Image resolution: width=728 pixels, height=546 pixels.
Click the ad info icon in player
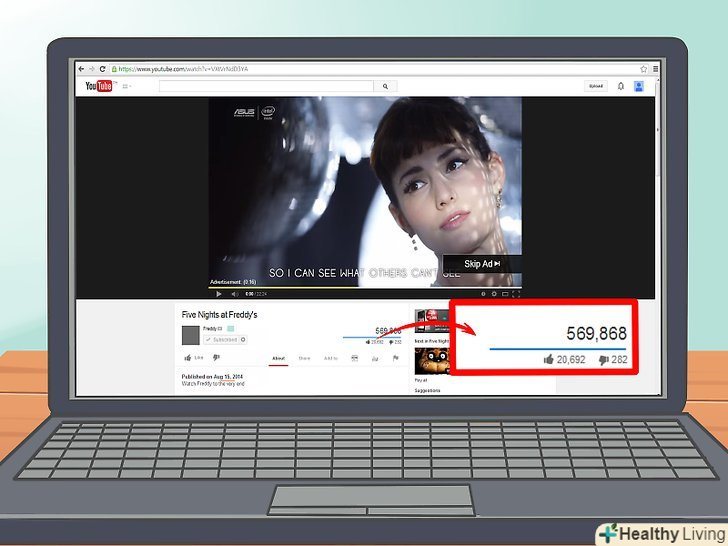click(x=483, y=294)
